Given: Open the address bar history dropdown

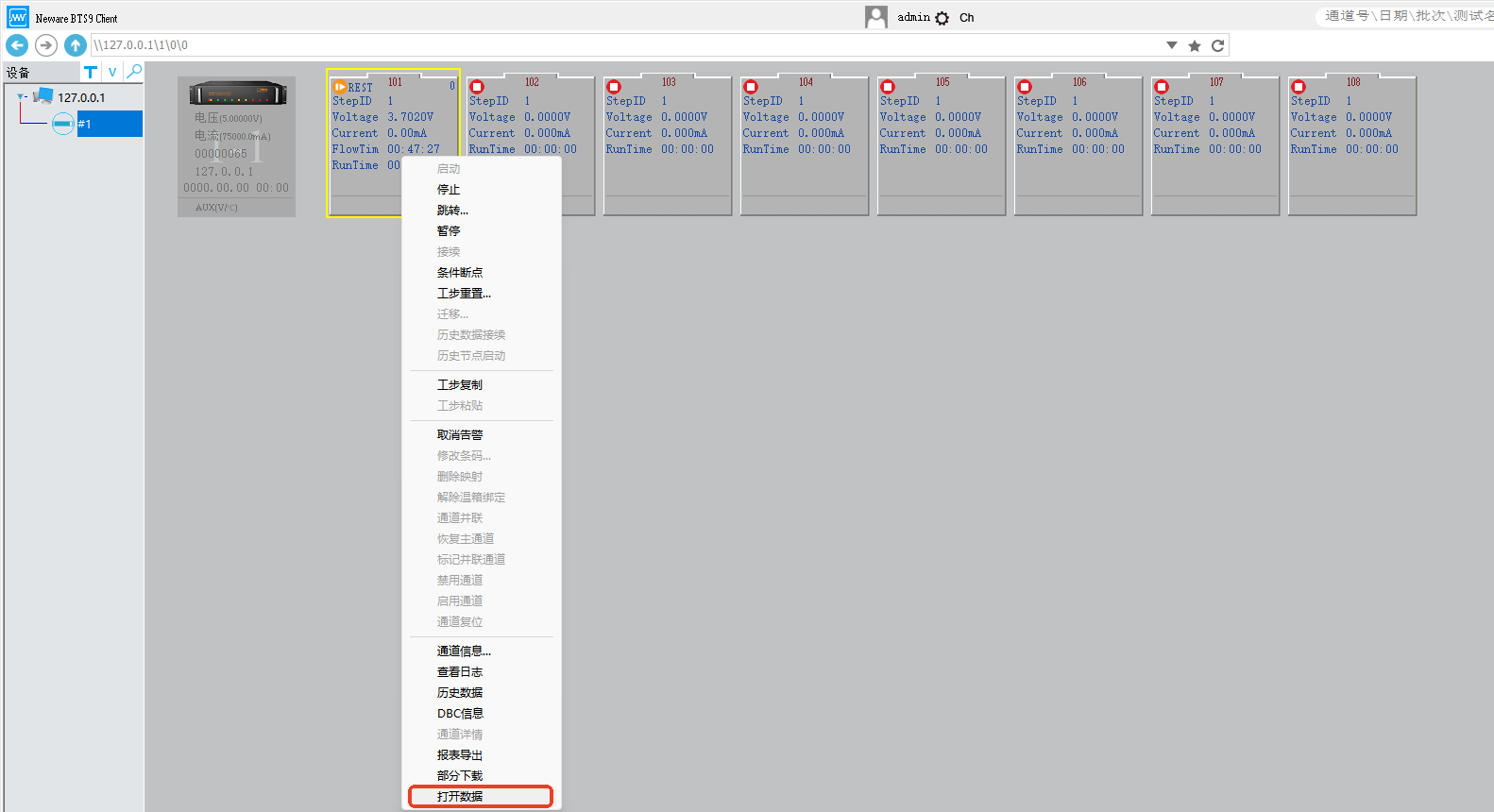Looking at the screenshot, I should point(1172,45).
